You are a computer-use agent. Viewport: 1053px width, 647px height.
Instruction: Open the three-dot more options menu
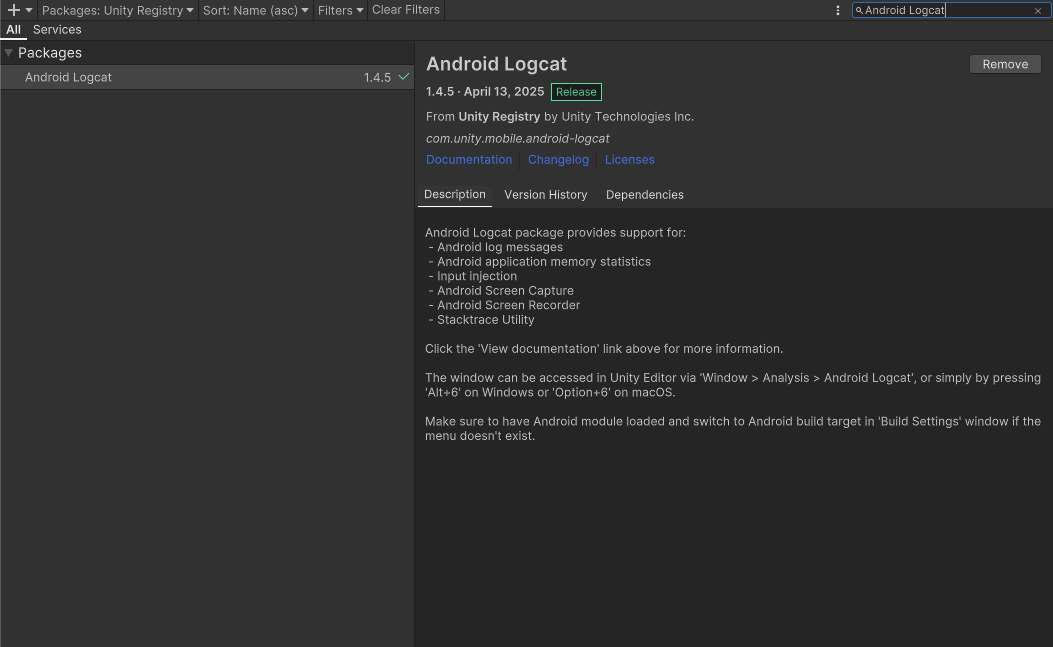[837, 10]
